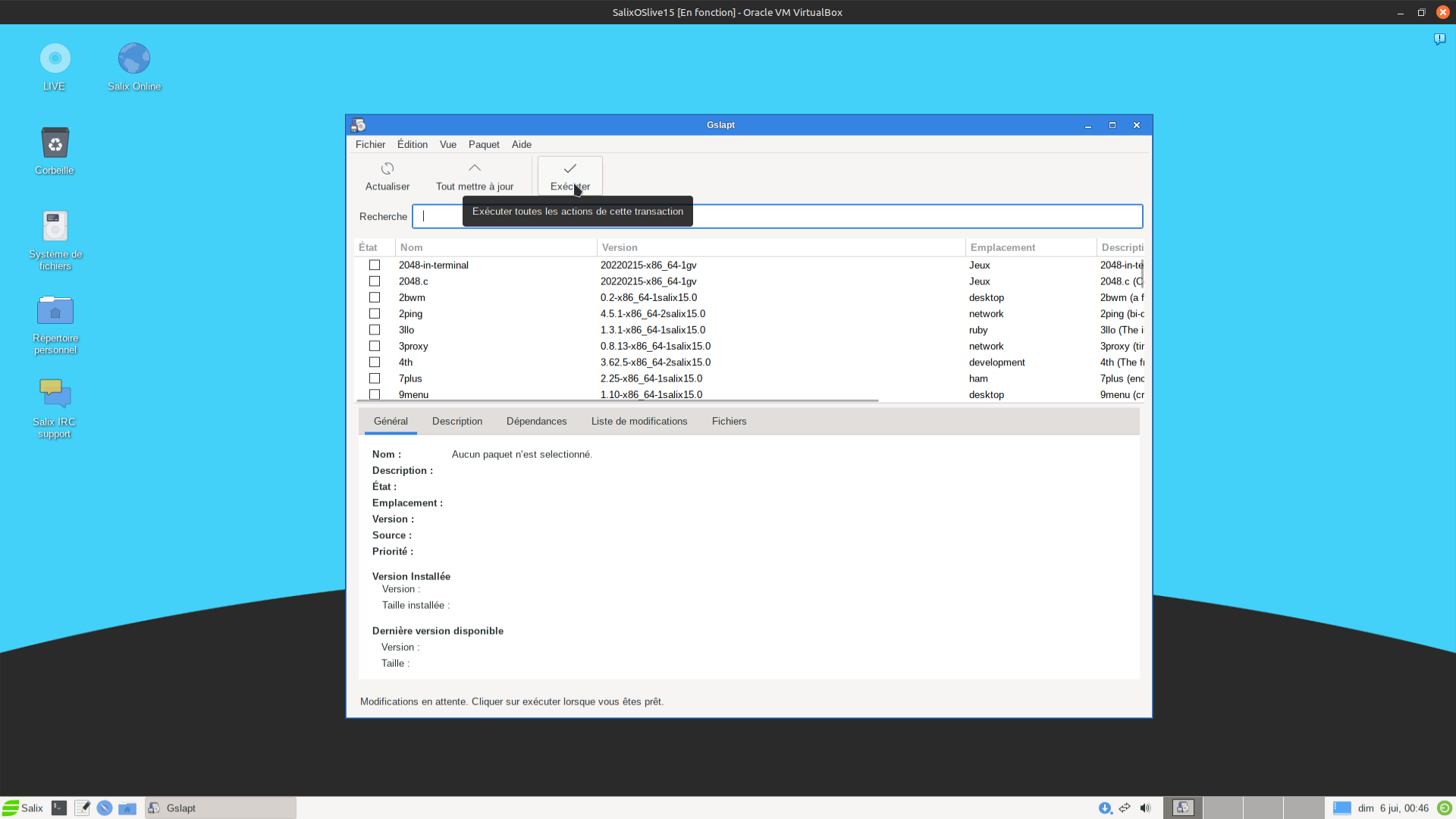Check the 3proxy package checkbox
1456x819 pixels.
point(375,346)
